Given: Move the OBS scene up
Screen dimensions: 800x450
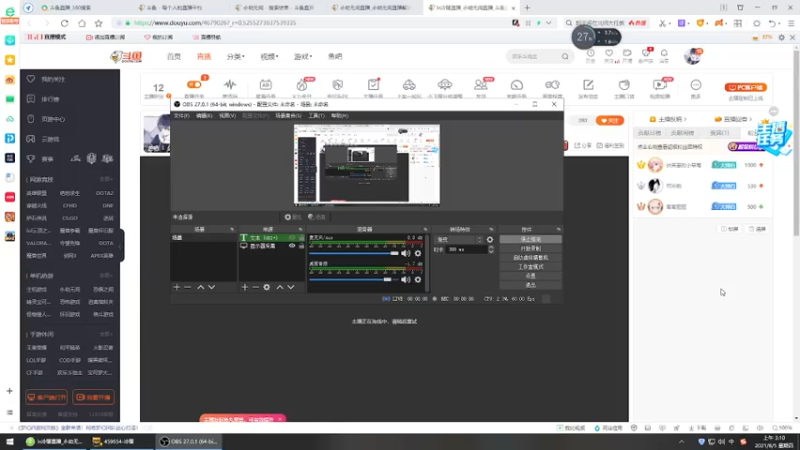Looking at the screenshot, I should [201, 287].
